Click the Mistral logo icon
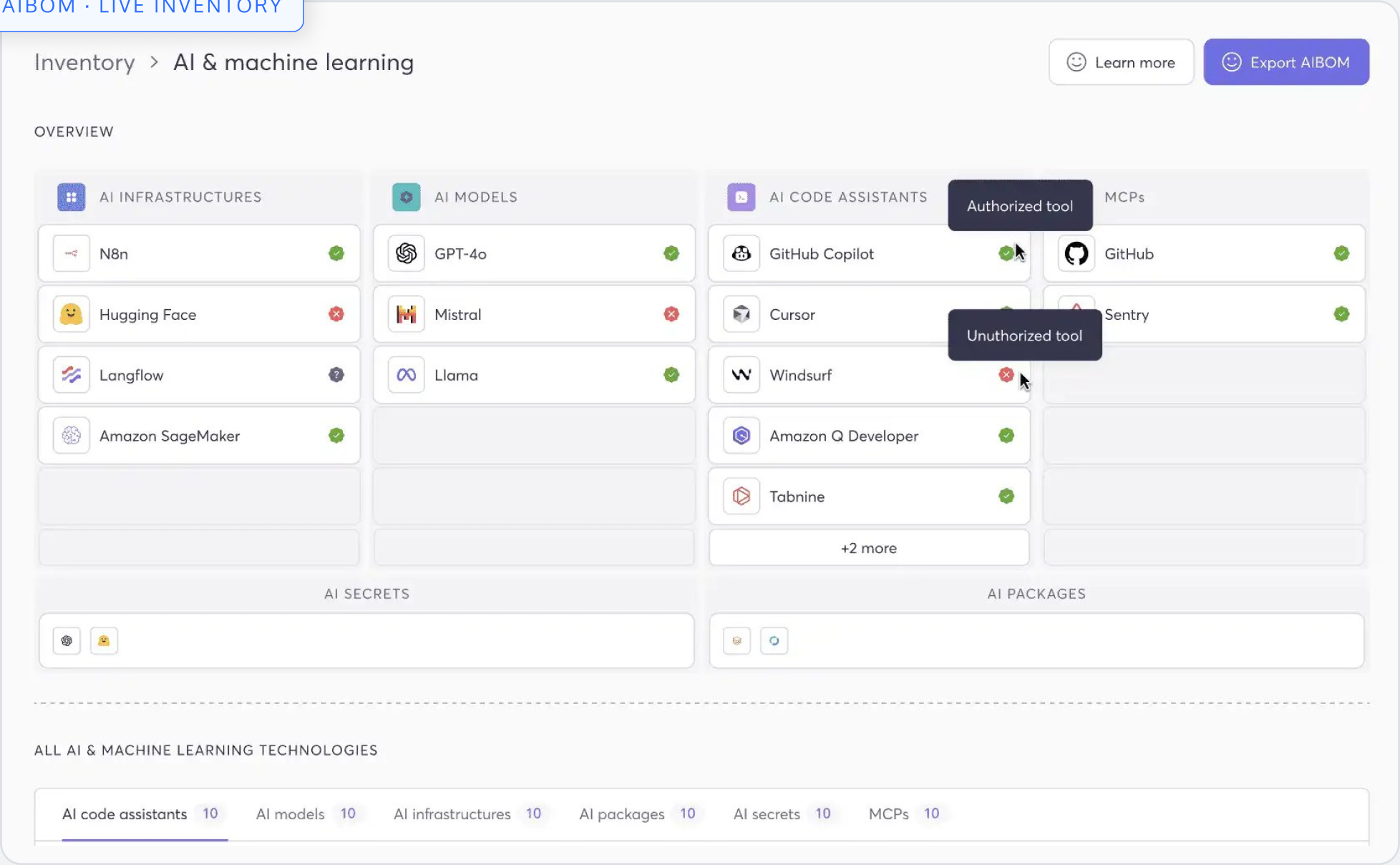 (406, 314)
